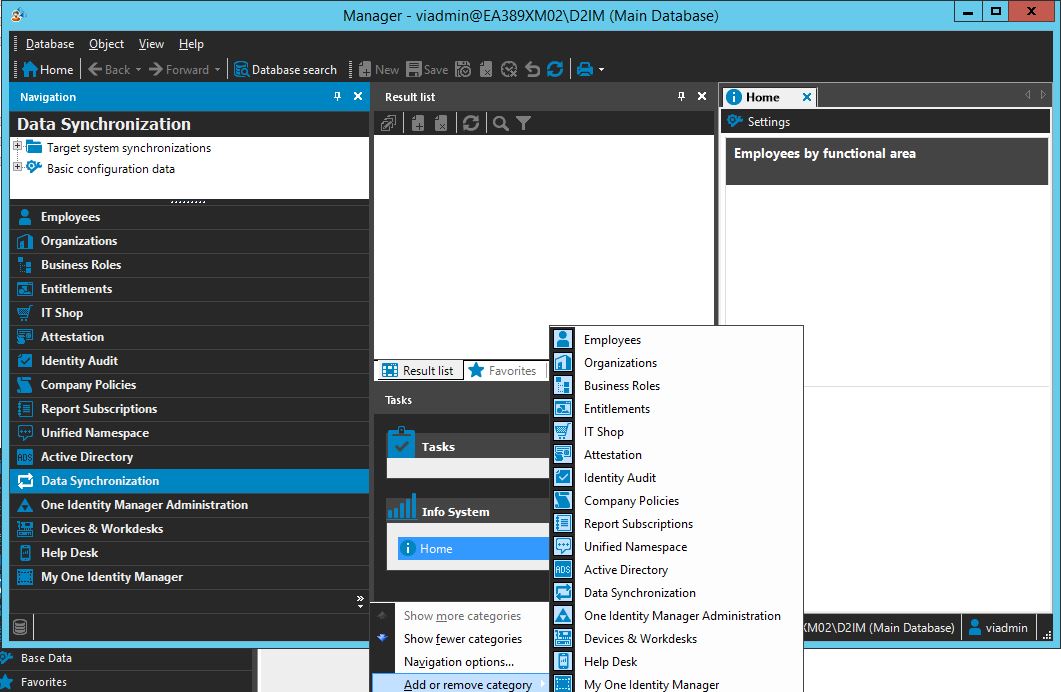
Task: Click Unified Namespace icon in Navigation
Action: (x=25, y=433)
